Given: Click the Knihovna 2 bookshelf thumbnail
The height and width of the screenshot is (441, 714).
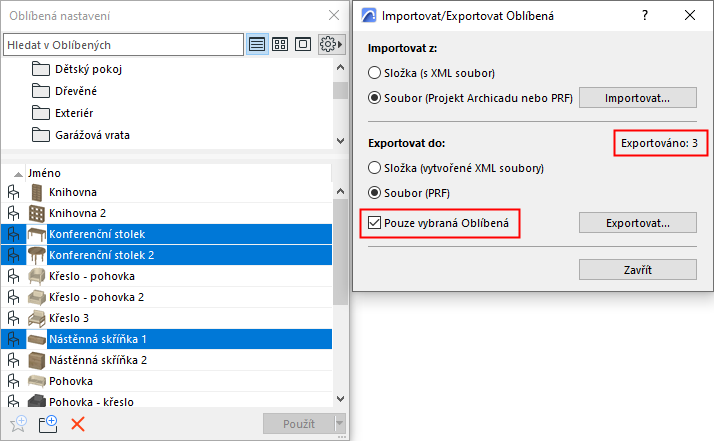Looking at the screenshot, I should click(37, 213).
